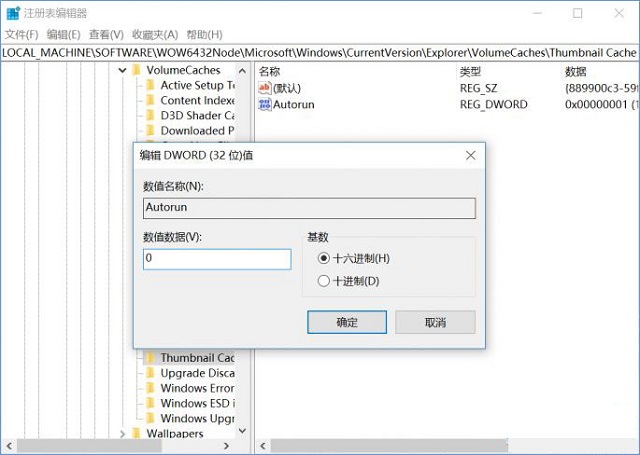Expand the Wallpapers tree node
This screenshot has width=640, height=455.
click(122, 433)
